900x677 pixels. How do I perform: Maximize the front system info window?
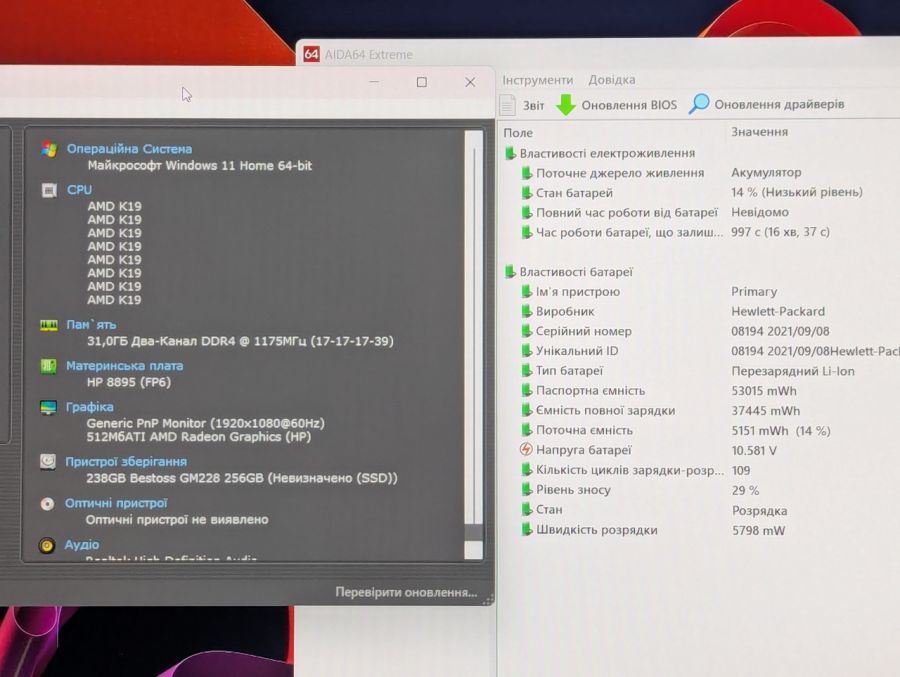421,82
